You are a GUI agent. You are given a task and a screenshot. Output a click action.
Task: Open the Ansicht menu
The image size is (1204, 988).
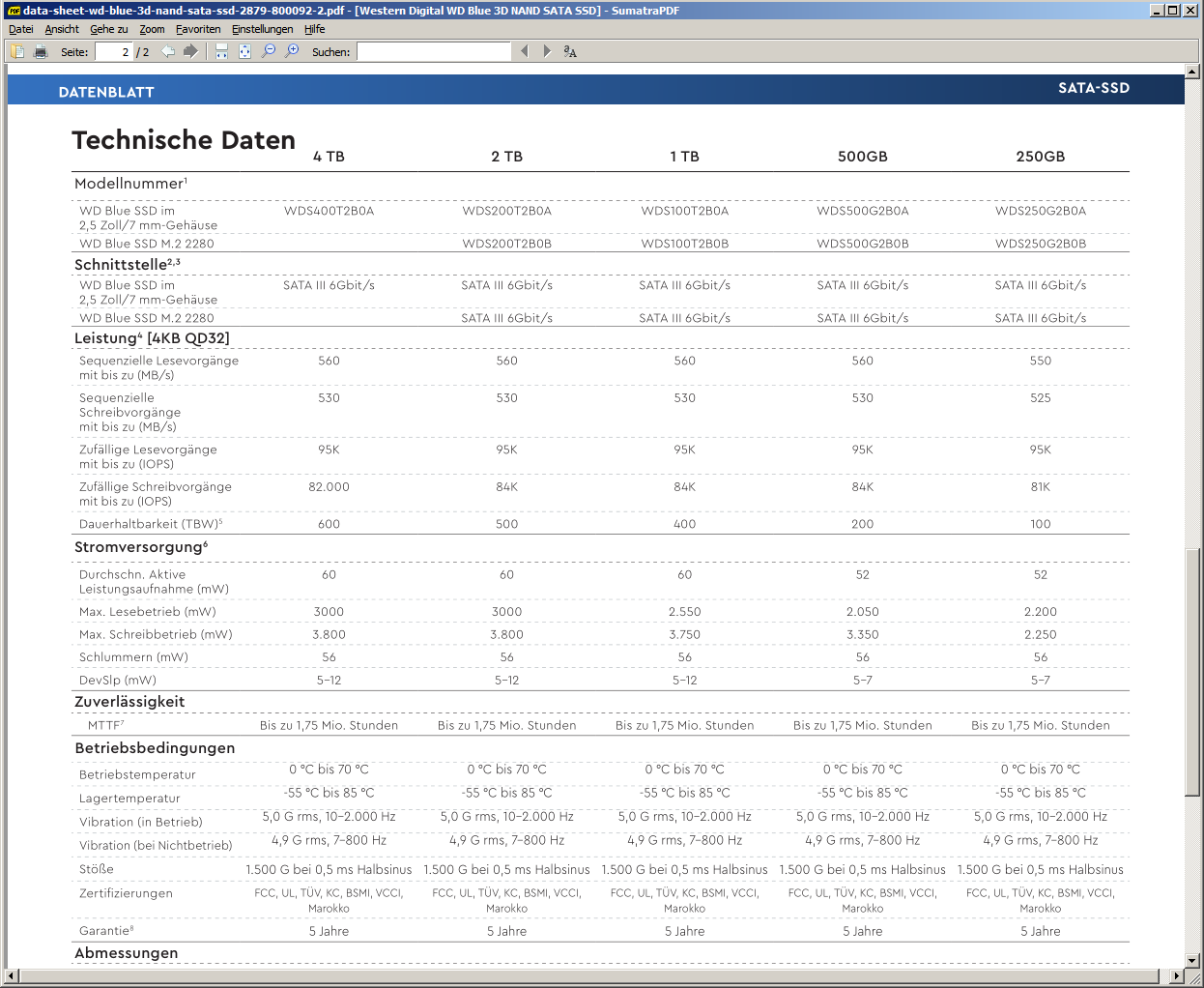click(62, 29)
